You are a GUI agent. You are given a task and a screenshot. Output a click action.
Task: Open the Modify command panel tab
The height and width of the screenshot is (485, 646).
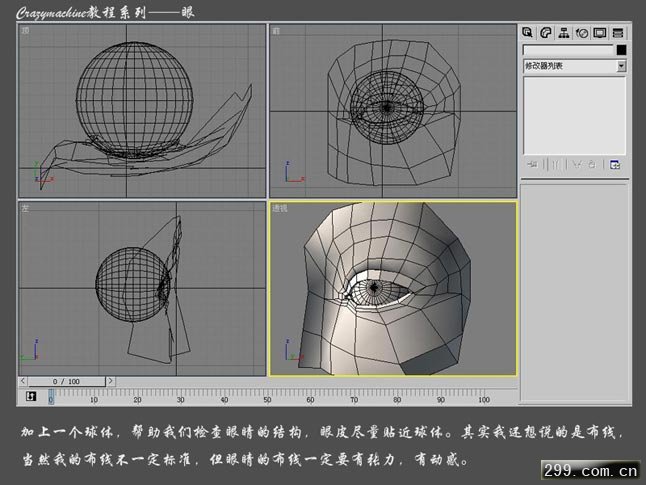545,33
